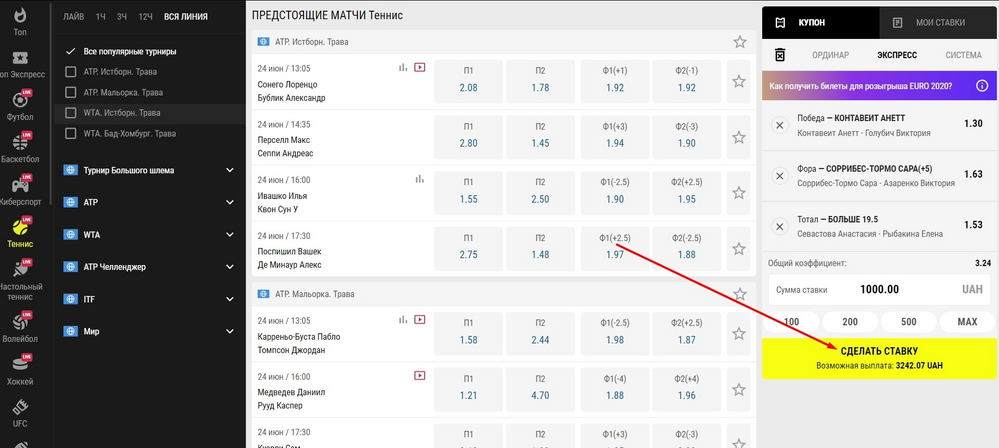The height and width of the screenshot is (448, 999).
Task: Set stake with the MAX button
Action: pyautogui.click(x=966, y=322)
